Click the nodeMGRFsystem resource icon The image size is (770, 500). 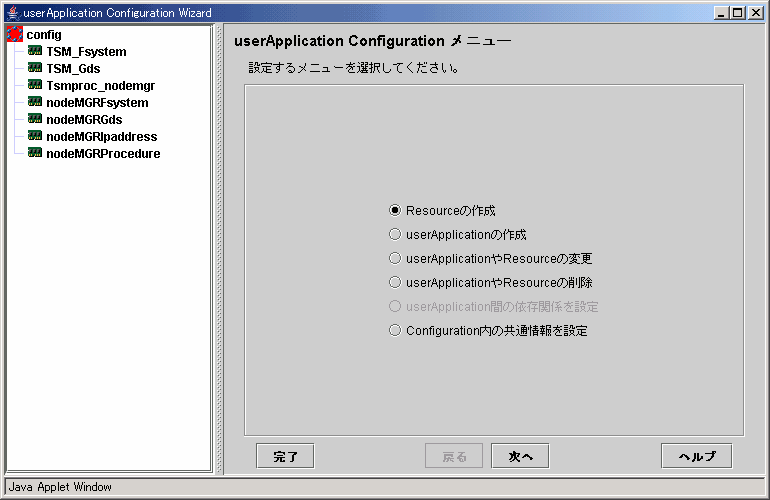click(35, 102)
